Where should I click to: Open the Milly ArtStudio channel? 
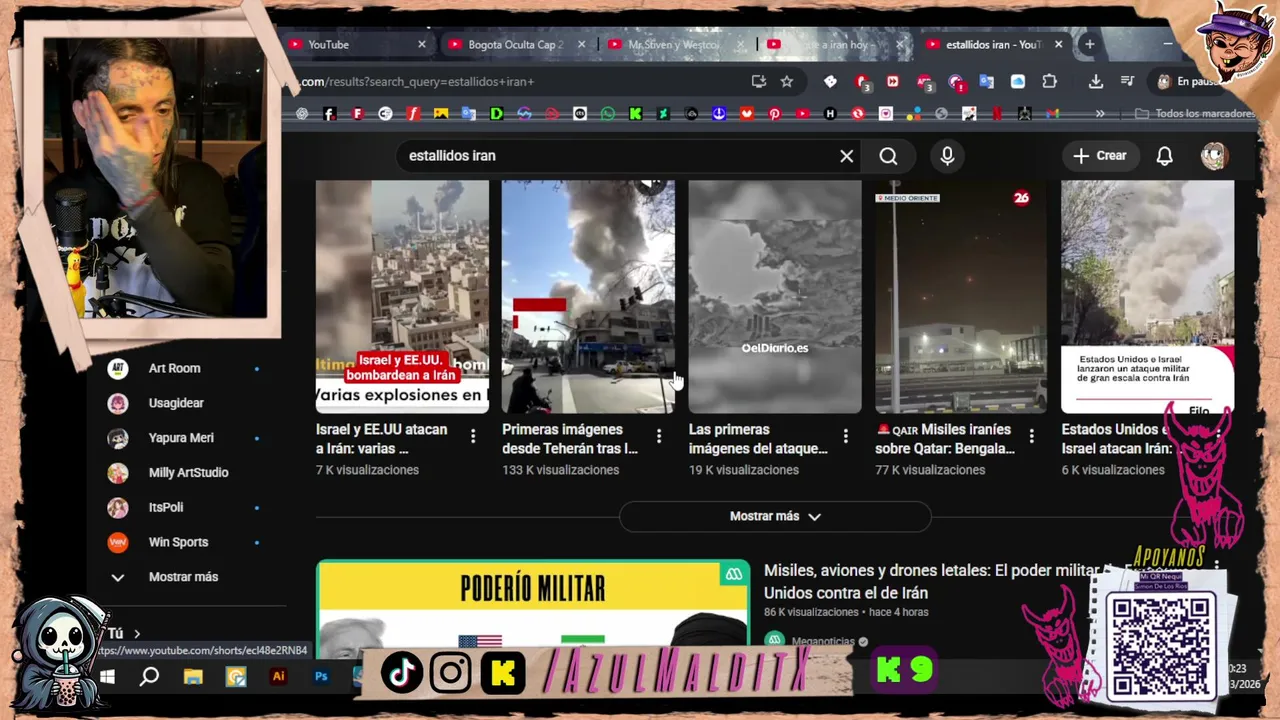[188, 473]
